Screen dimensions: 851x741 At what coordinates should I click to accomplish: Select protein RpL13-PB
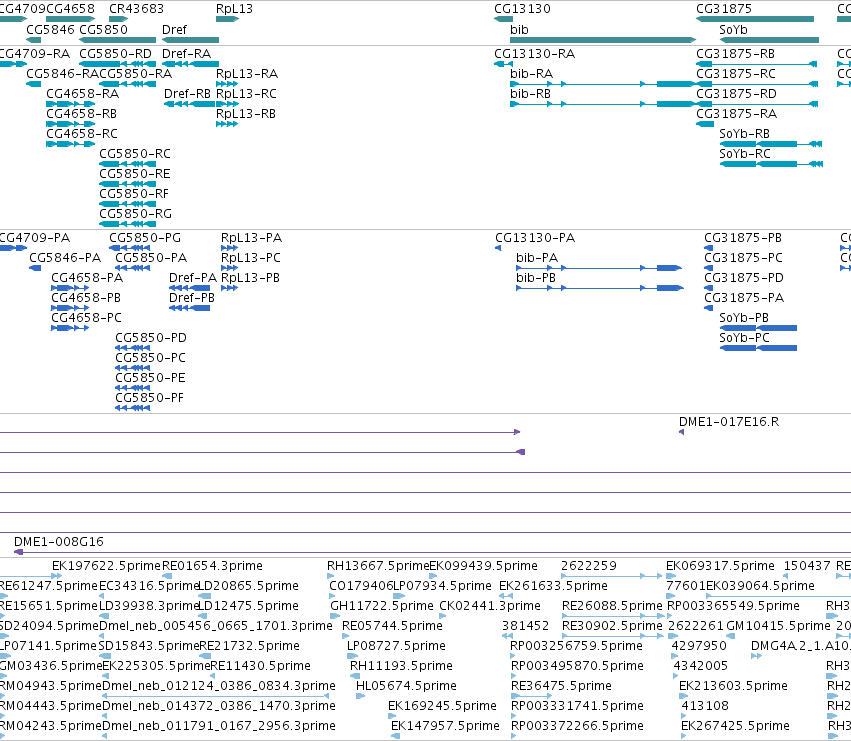[250, 277]
